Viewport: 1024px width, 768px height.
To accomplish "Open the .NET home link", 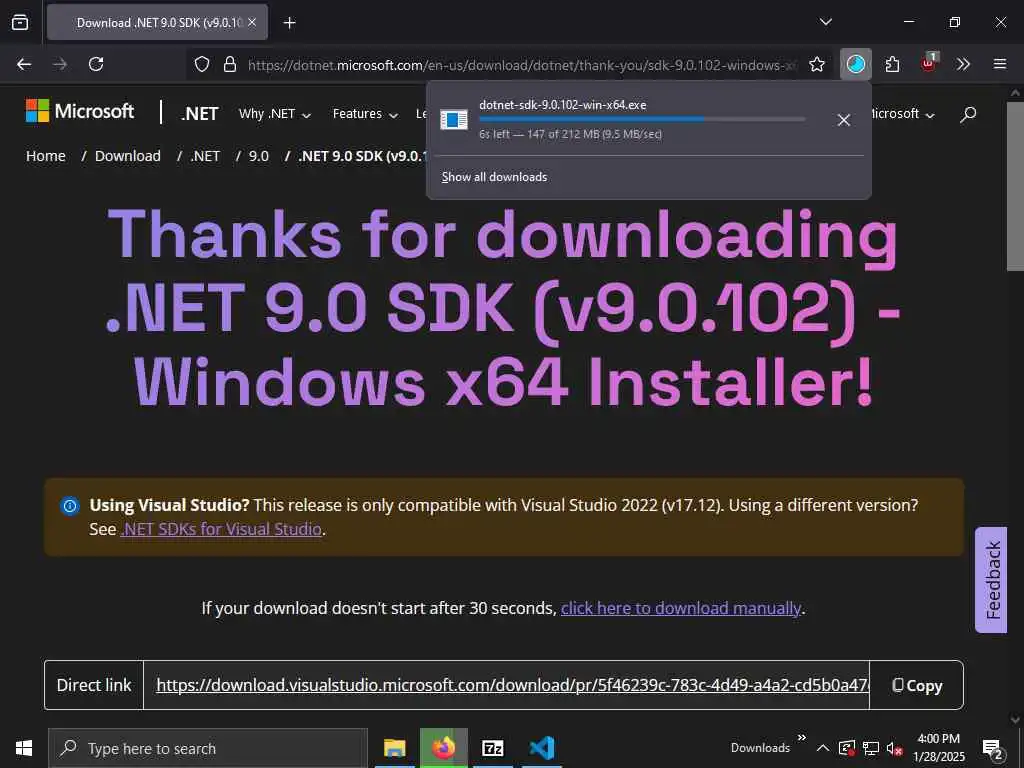I will click(x=200, y=114).
